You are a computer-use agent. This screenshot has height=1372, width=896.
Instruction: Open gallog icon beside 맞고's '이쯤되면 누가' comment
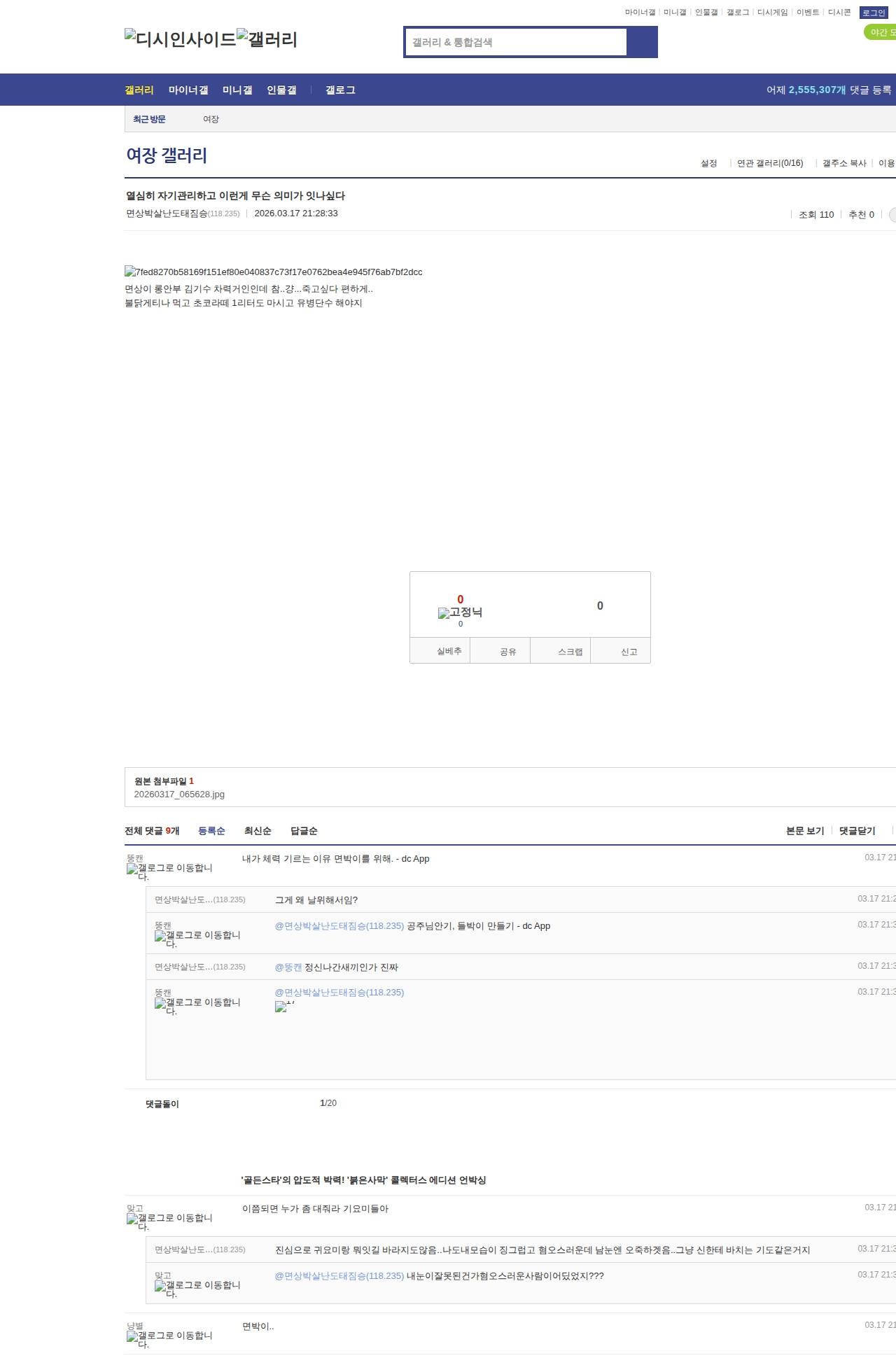click(x=169, y=1221)
